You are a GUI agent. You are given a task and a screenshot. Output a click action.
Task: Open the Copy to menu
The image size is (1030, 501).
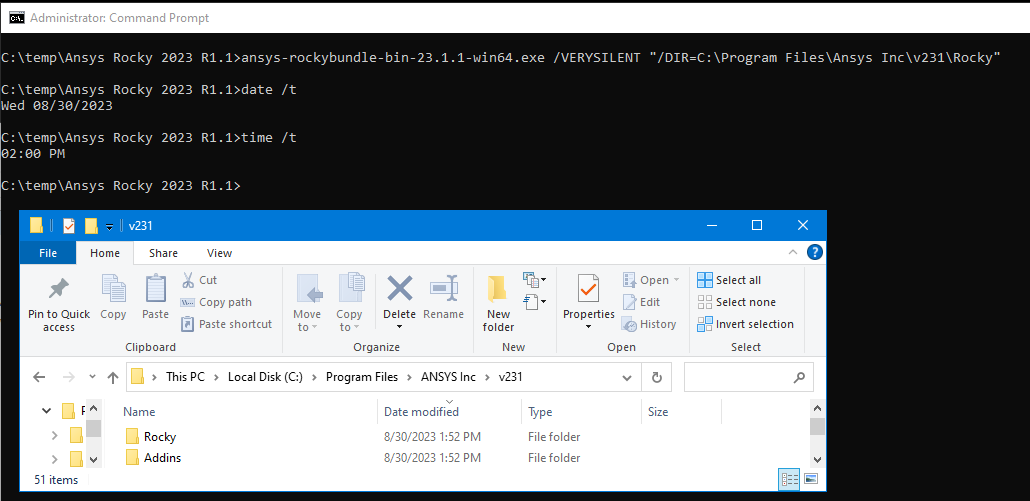click(349, 304)
